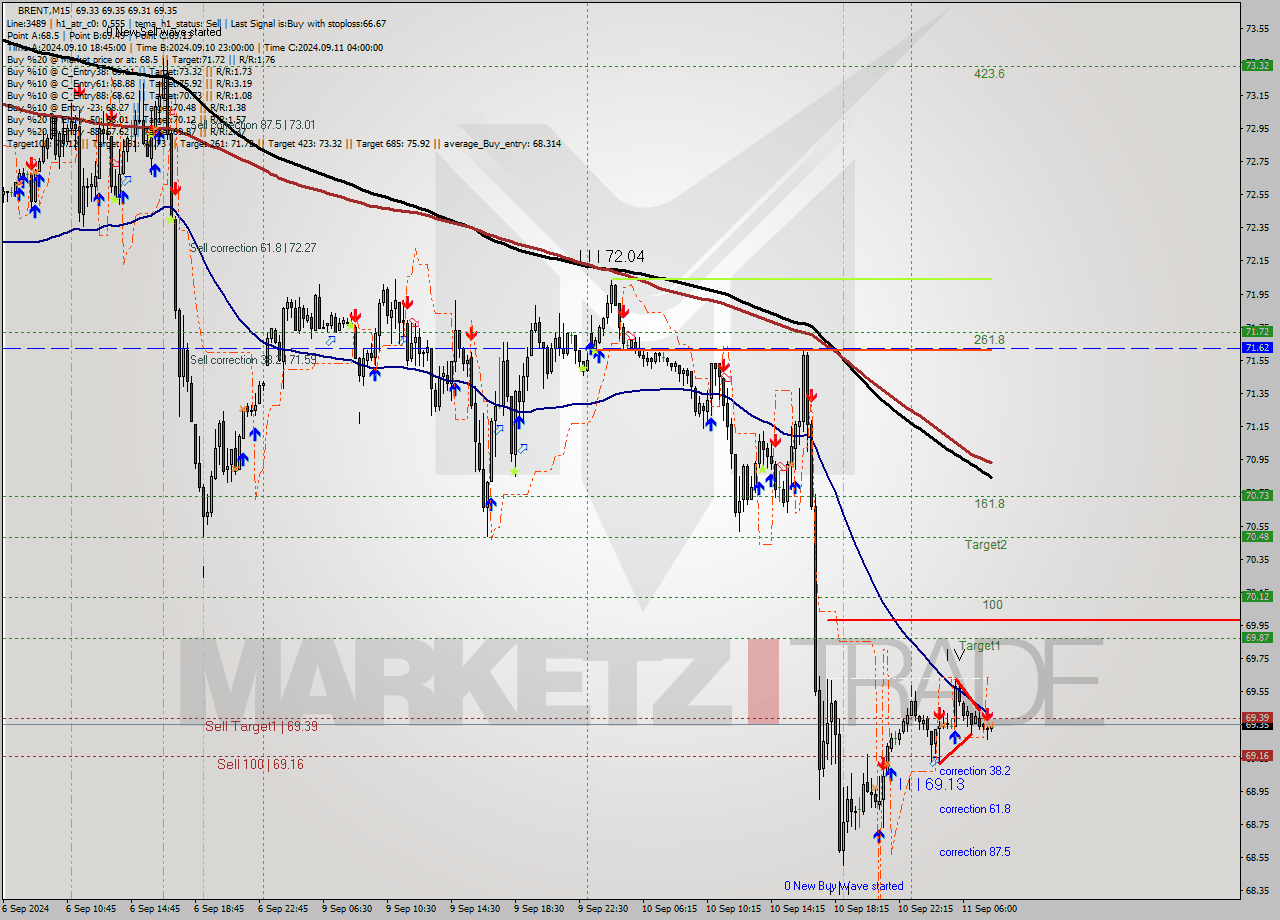The image size is (1280, 920).
Task: Click the 72.15 price axis value
Action: coord(1257,261)
